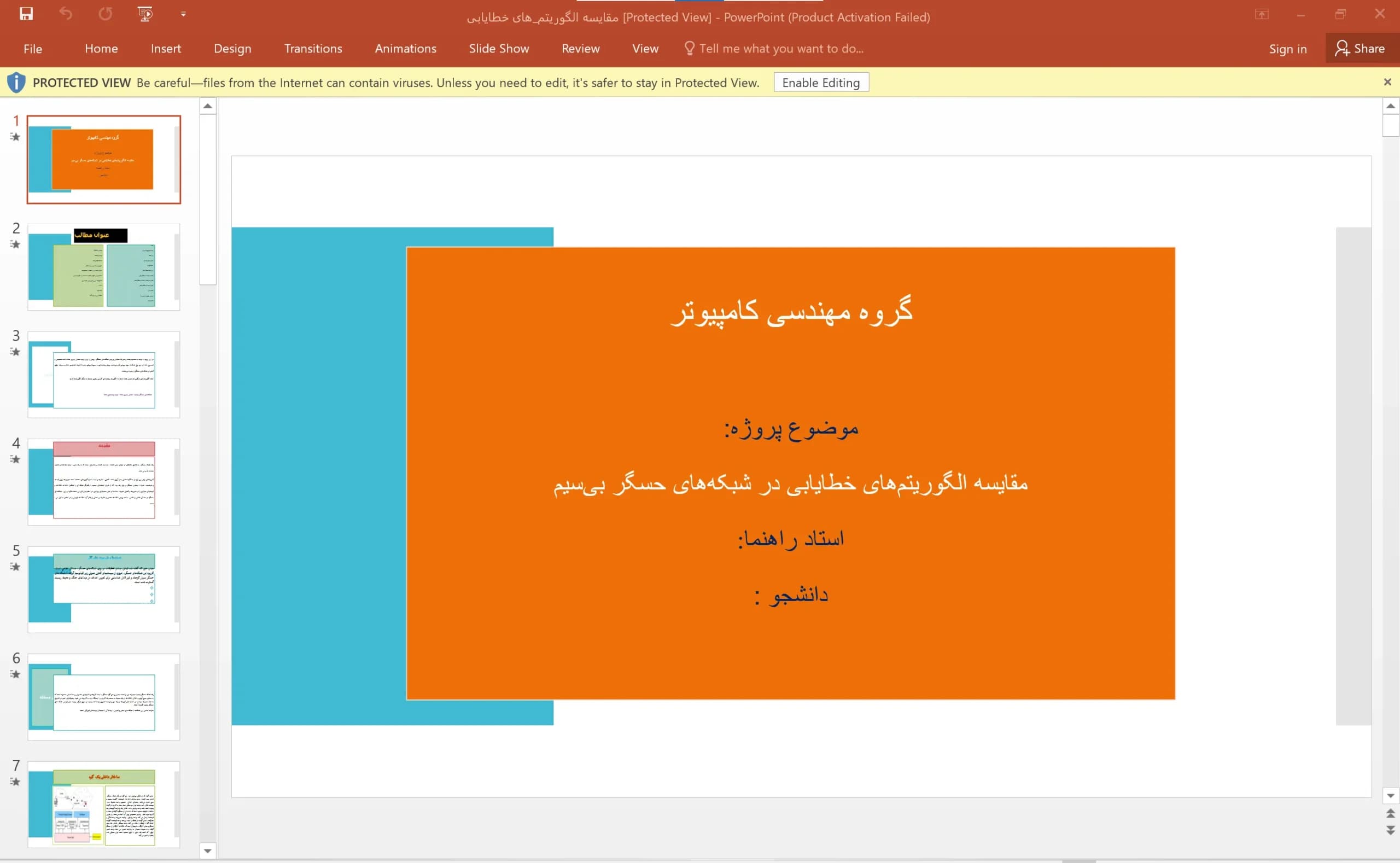Open the Review tab
The height and width of the screenshot is (863, 1400).
click(580, 49)
